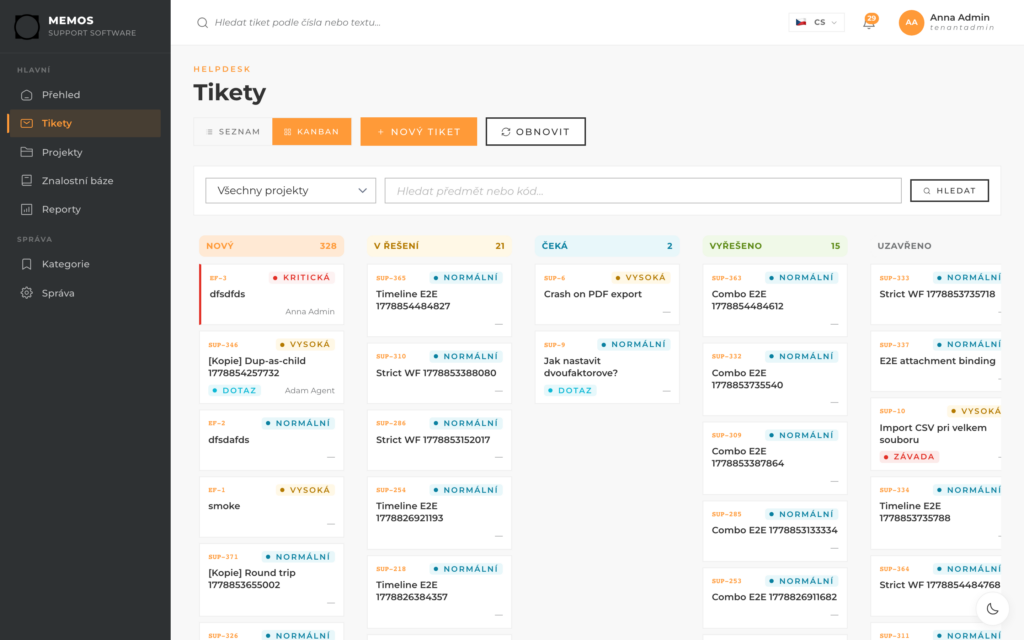Viewport: 1024px width, 640px height.
Task: Click the Tikety envelope icon
Action: [x=27, y=123]
